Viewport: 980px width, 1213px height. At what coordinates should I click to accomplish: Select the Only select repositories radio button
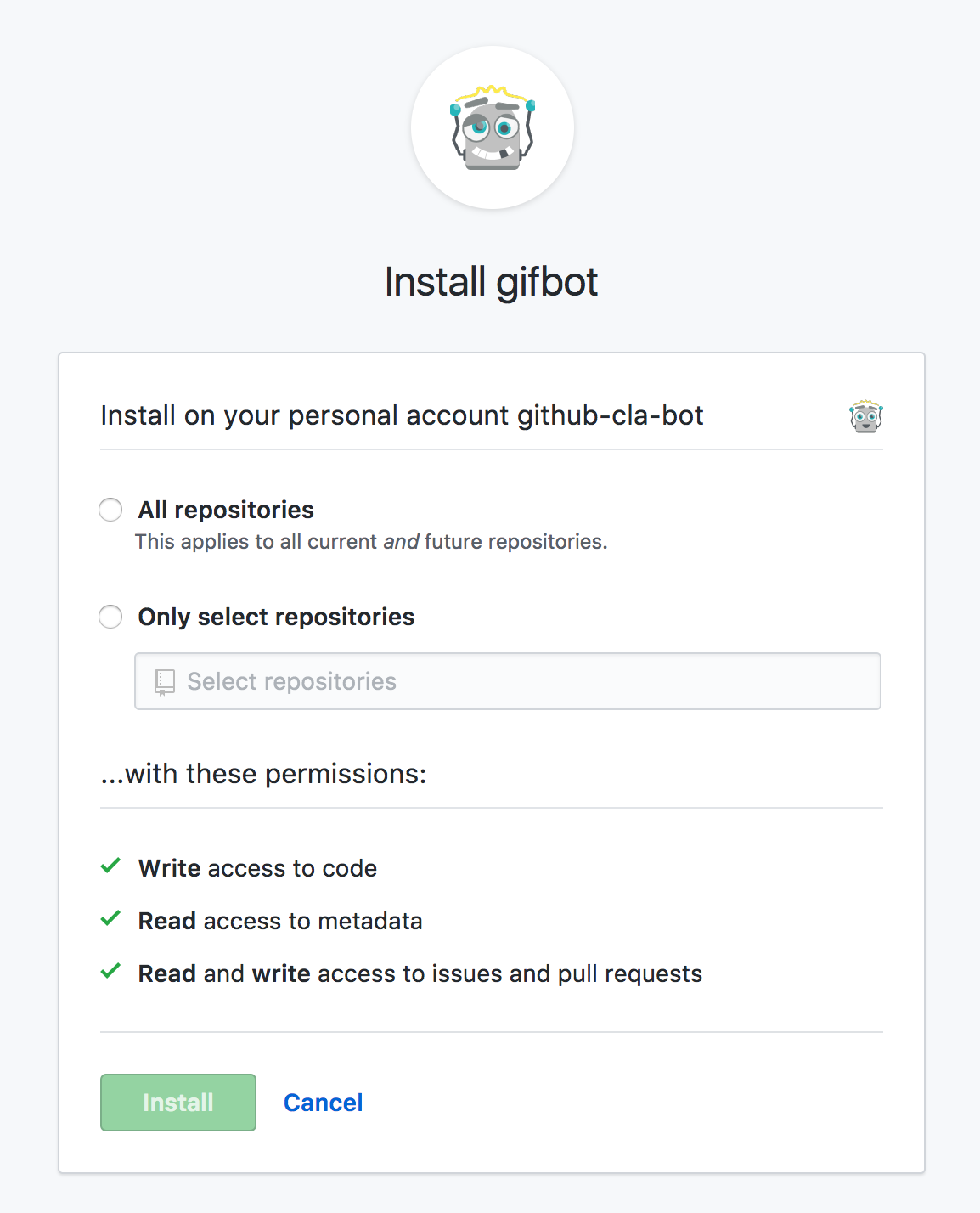point(110,617)
